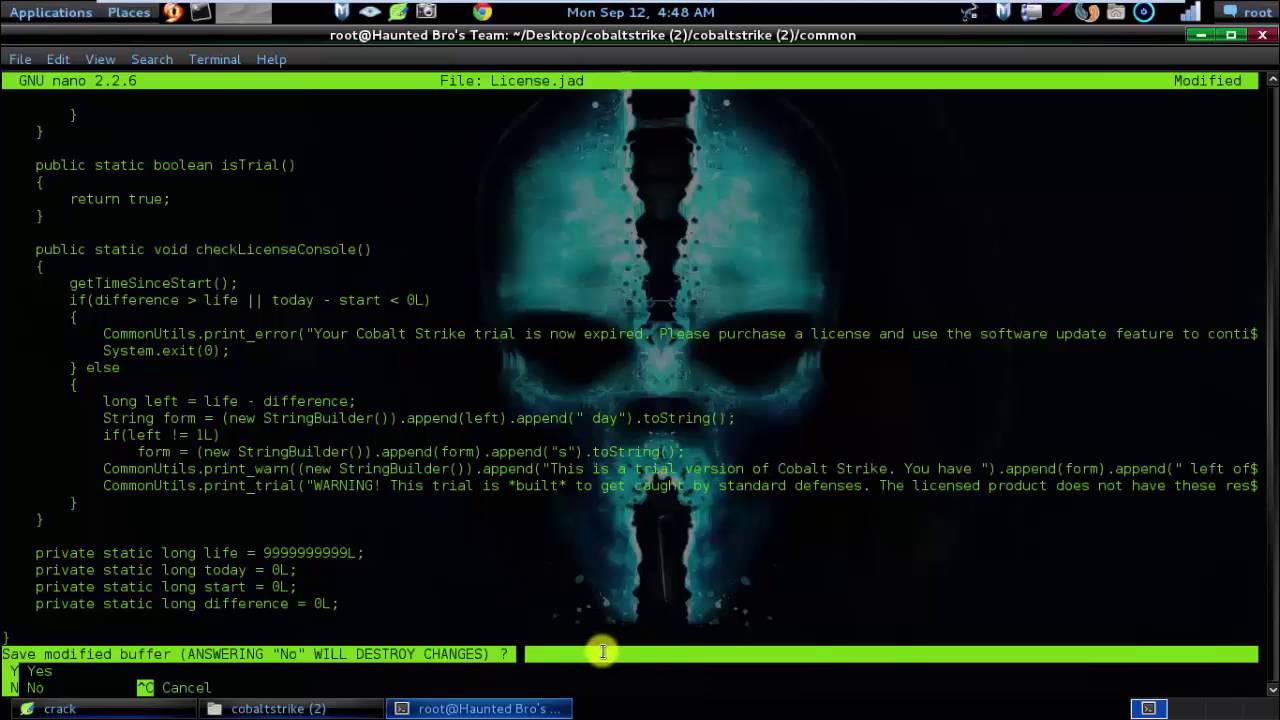
Task: Open the Terminal menu in menu bar
Action: pyautogui.click(x=215, y=59)
